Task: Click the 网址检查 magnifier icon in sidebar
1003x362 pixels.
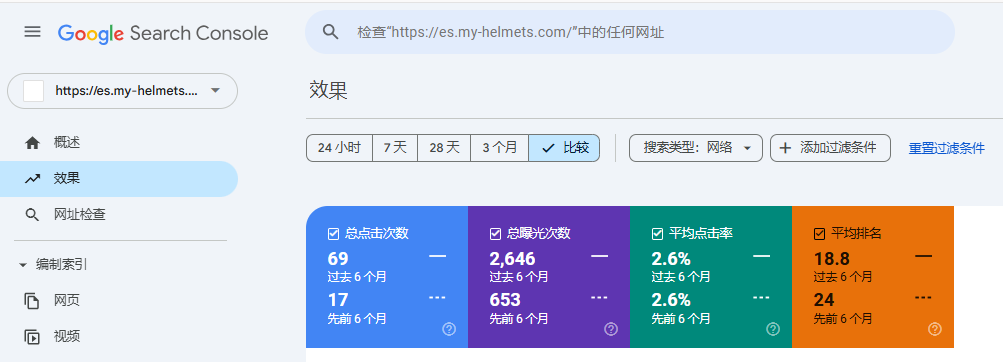Action: click(32, 214)
